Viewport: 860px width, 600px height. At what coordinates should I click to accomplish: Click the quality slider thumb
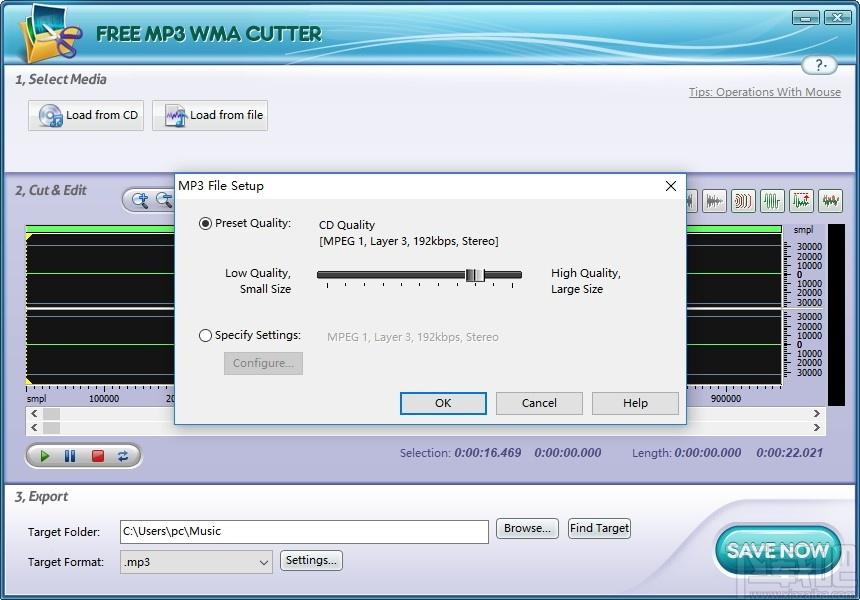point(475,275)
